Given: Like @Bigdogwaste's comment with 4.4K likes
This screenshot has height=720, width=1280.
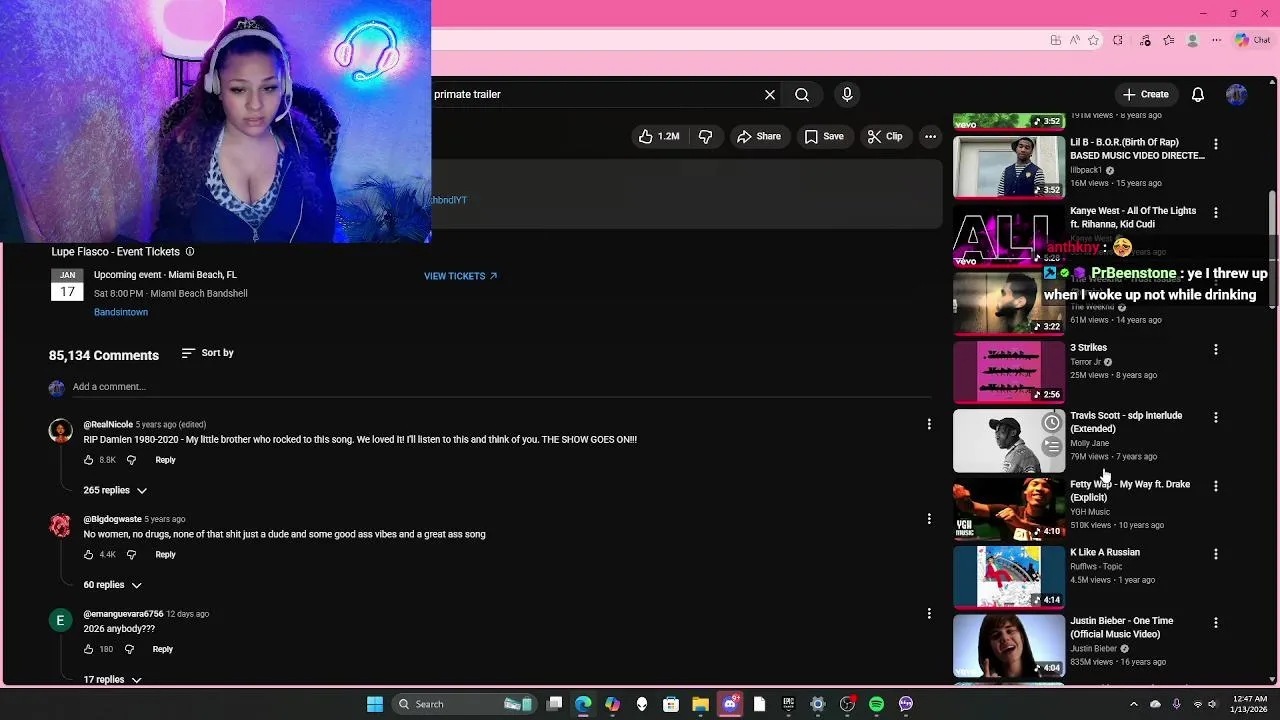Looking at the screenshot, I should click(88, 555).
